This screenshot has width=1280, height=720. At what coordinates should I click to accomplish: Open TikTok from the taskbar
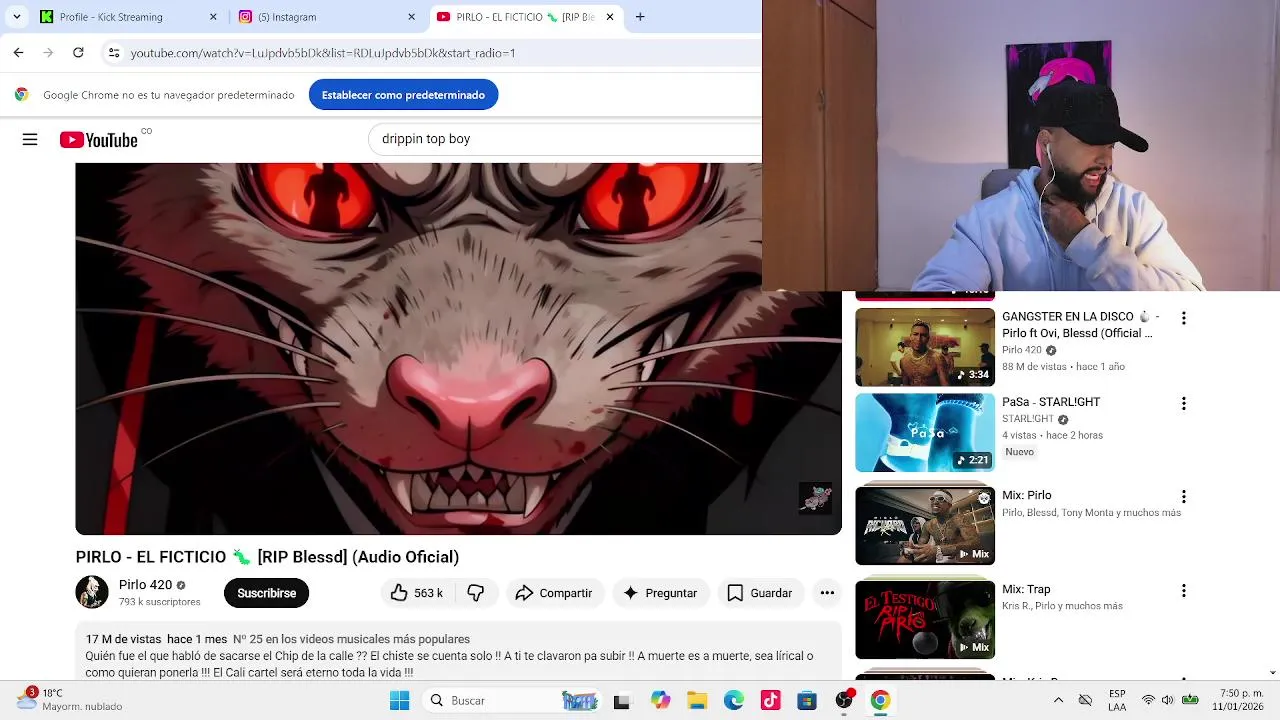770,700
